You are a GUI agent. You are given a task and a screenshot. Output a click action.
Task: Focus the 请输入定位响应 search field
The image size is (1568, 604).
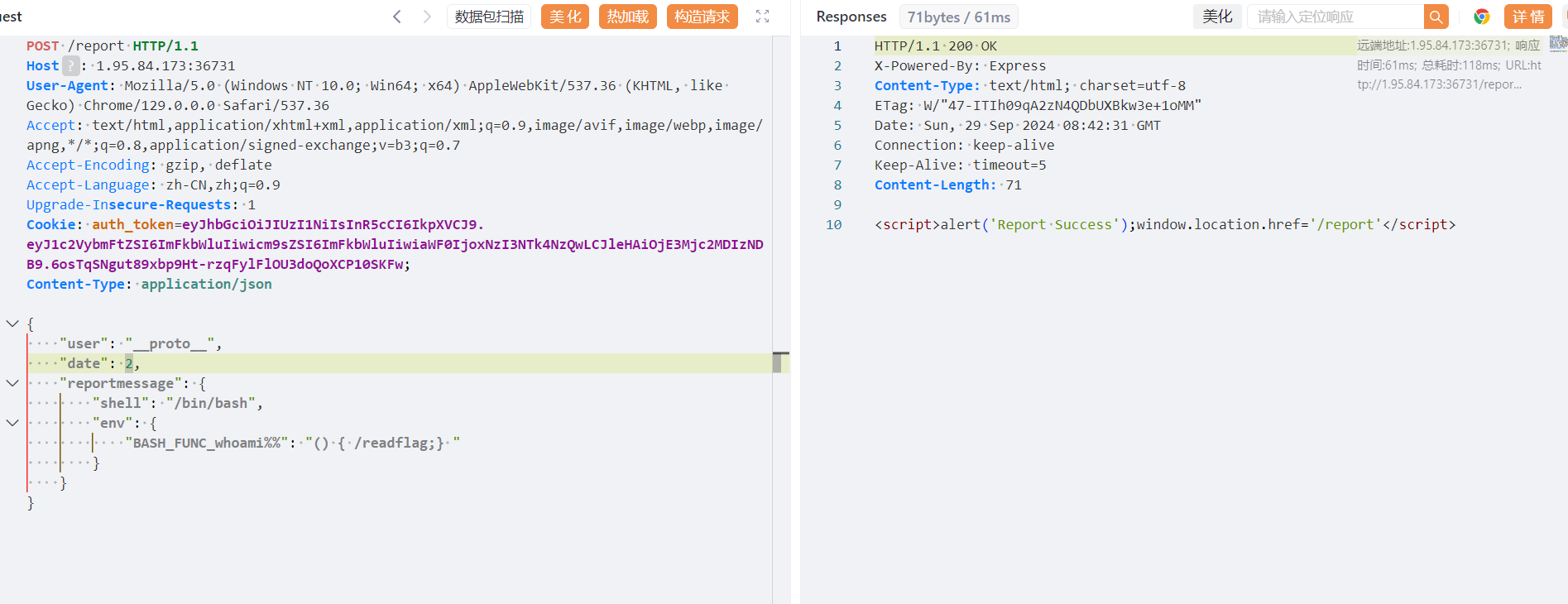[x=1335, y=17]
